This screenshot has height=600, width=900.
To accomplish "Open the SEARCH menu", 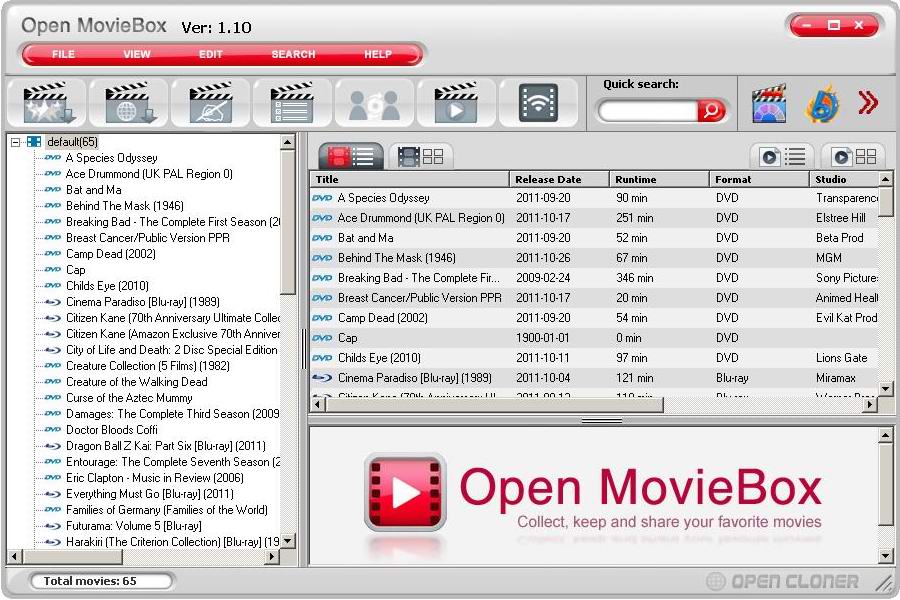I will [293, 55].
